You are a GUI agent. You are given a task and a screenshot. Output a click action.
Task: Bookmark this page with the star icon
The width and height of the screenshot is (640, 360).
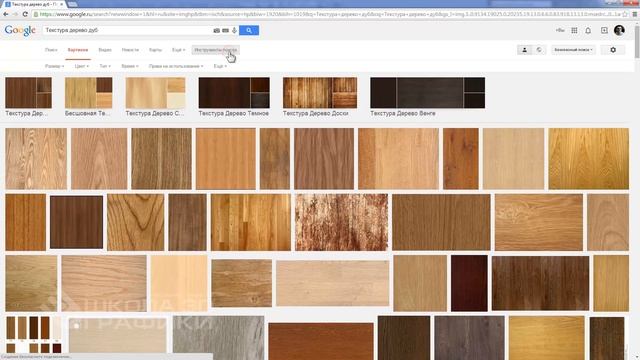click(625, 14)
